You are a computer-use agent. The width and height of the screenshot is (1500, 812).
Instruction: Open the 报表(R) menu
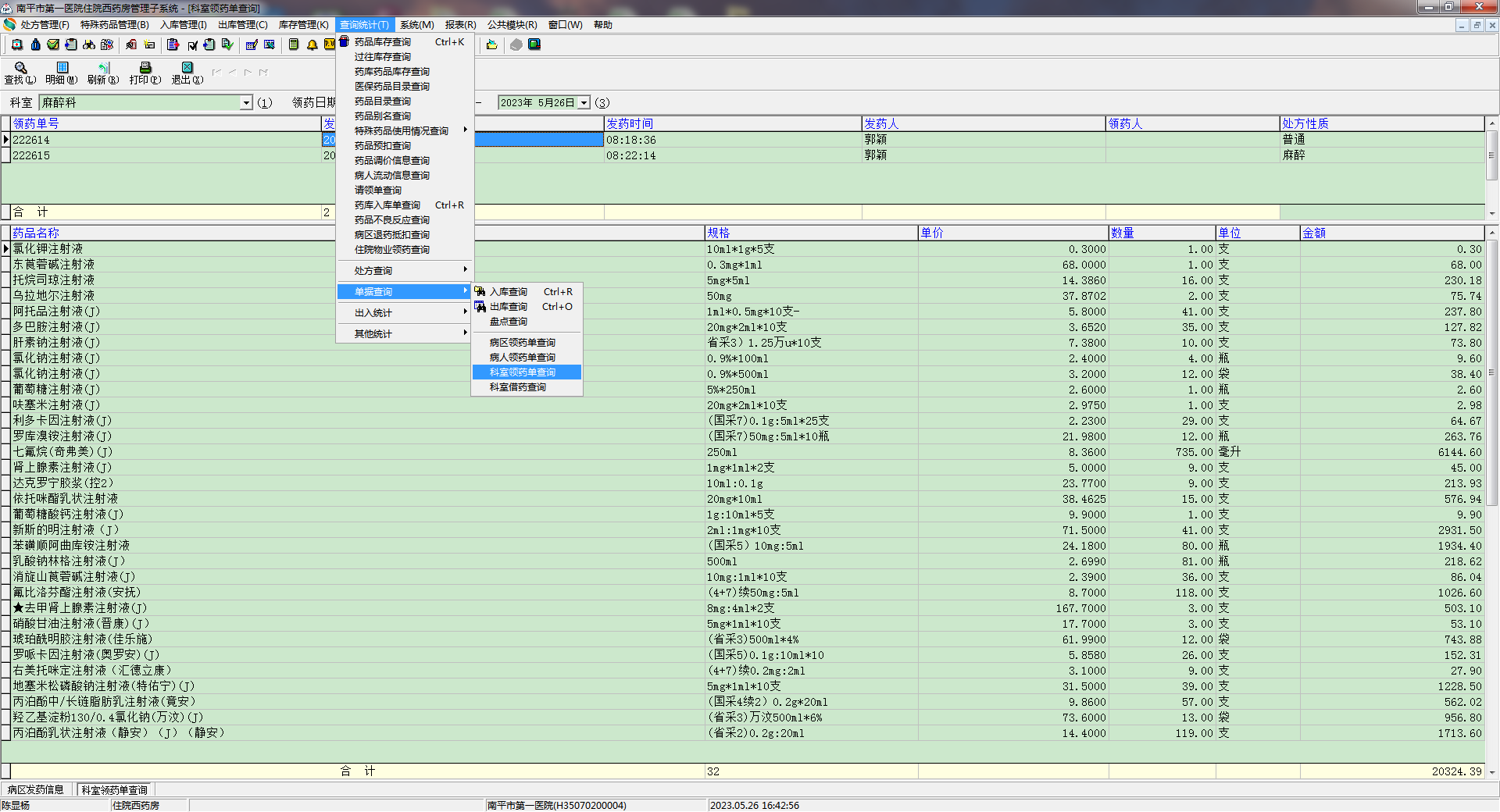point(460,25)
